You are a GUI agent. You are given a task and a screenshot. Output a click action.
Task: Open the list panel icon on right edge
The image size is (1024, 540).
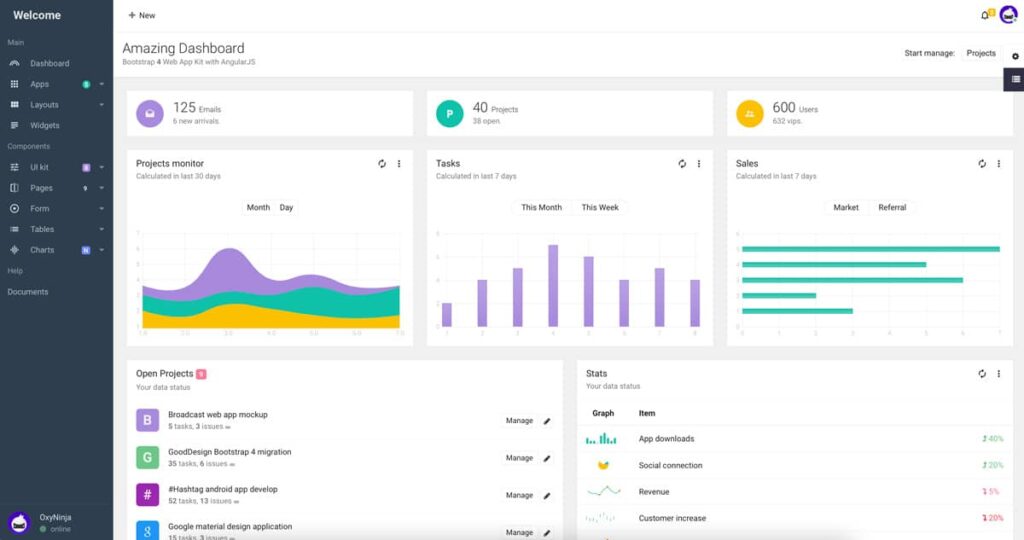(1015, 79)
